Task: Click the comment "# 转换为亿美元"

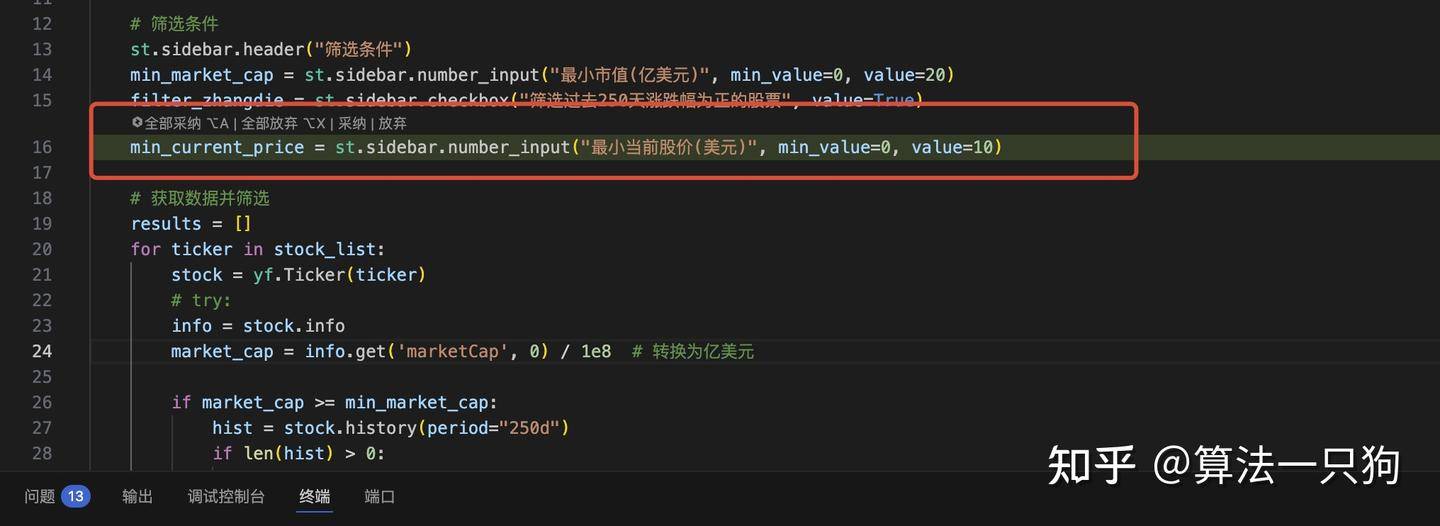Action: pos(693,351)
